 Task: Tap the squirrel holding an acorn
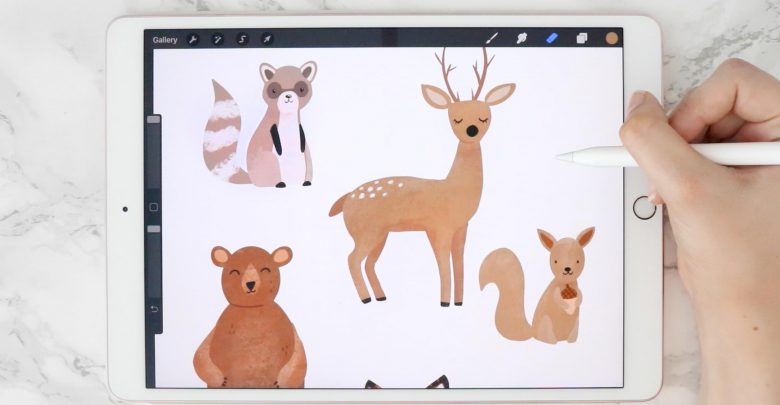[x=537, y=285]
